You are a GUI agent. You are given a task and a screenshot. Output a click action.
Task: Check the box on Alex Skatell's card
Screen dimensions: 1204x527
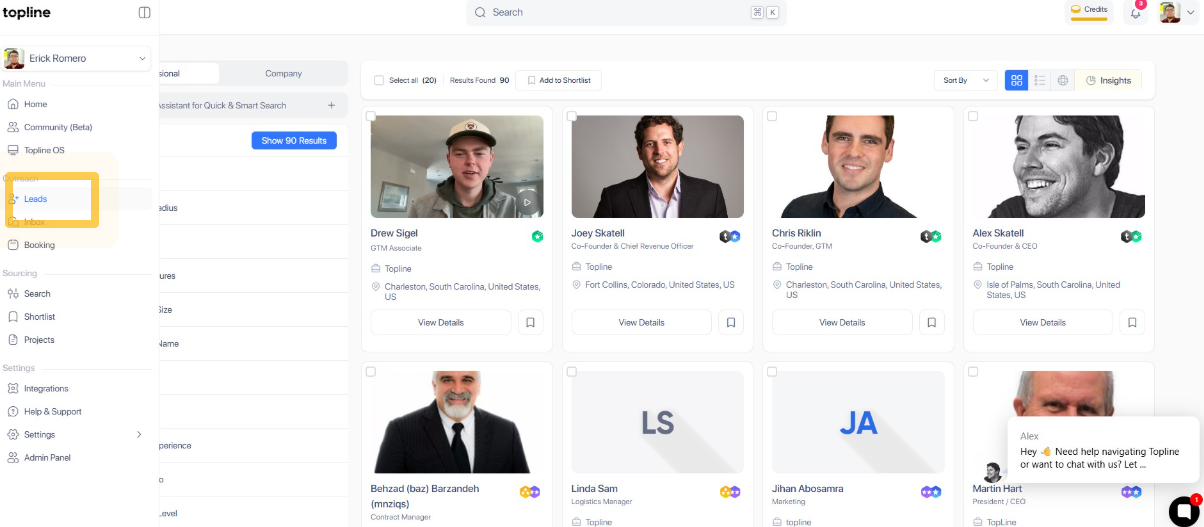tap(973, 116)
